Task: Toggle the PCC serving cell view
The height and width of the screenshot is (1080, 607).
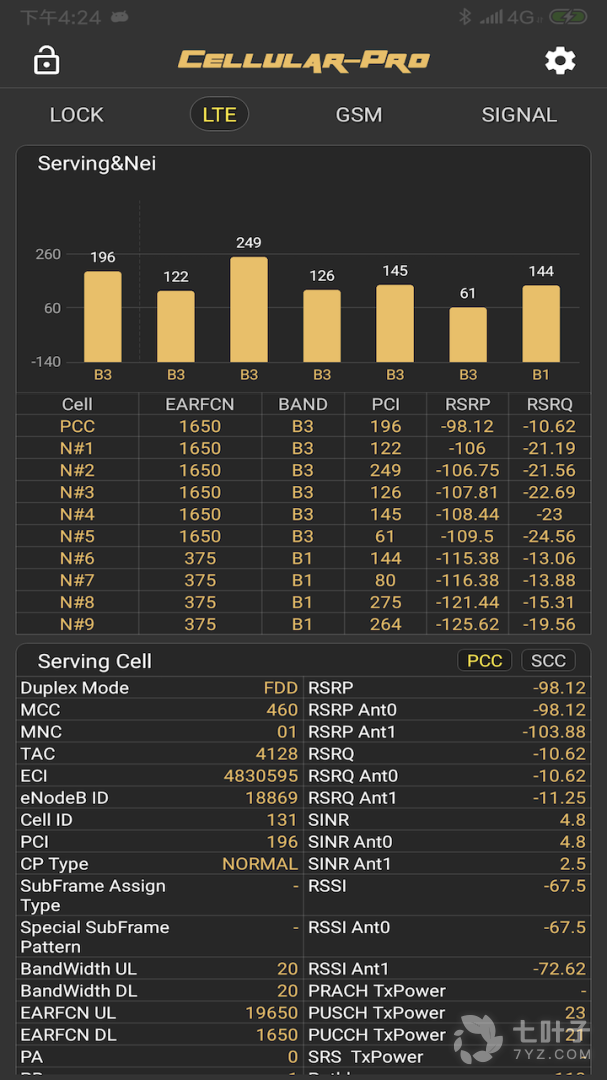Action: coord(485,661)
